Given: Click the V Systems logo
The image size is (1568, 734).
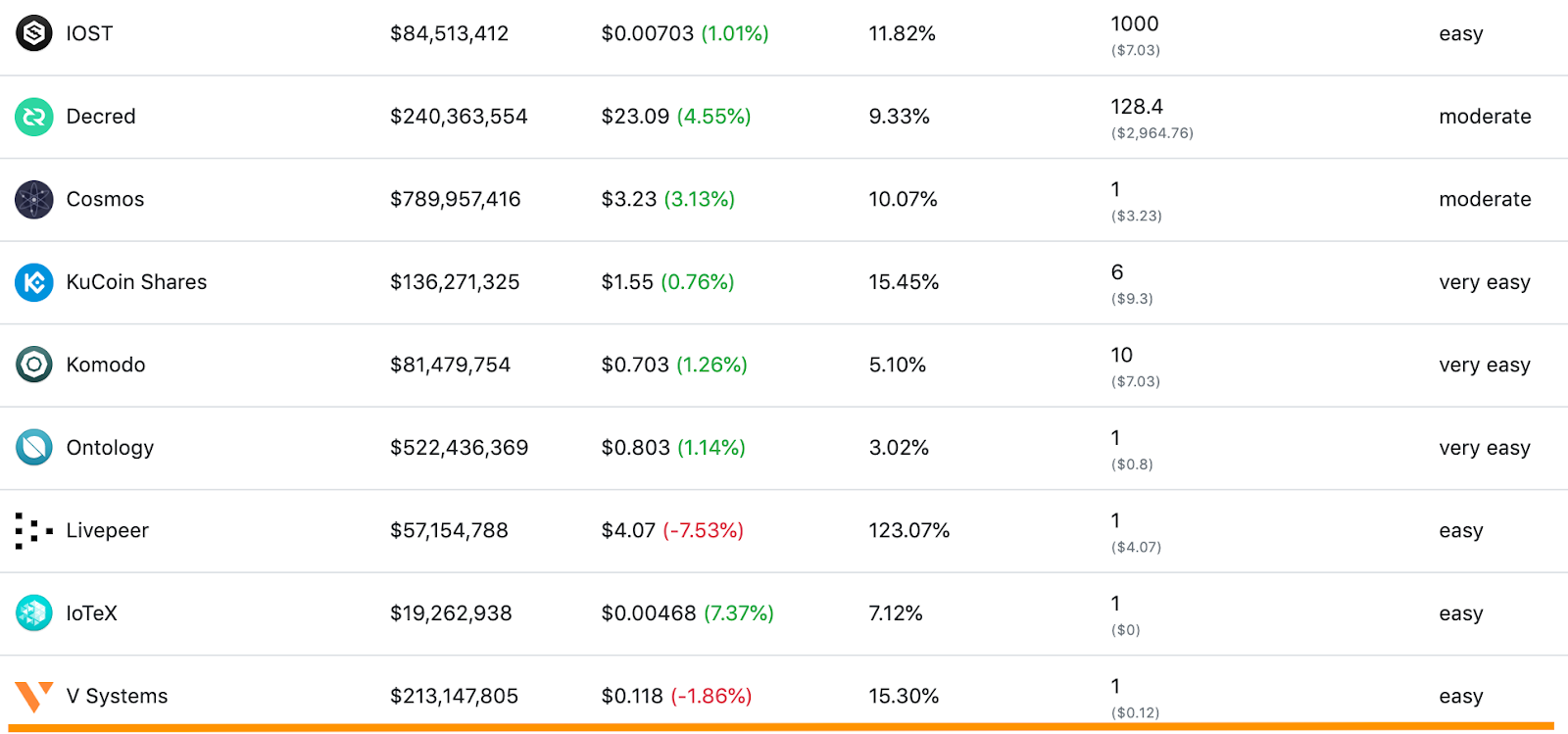Looking at the screenshot, I should (34, 697).
